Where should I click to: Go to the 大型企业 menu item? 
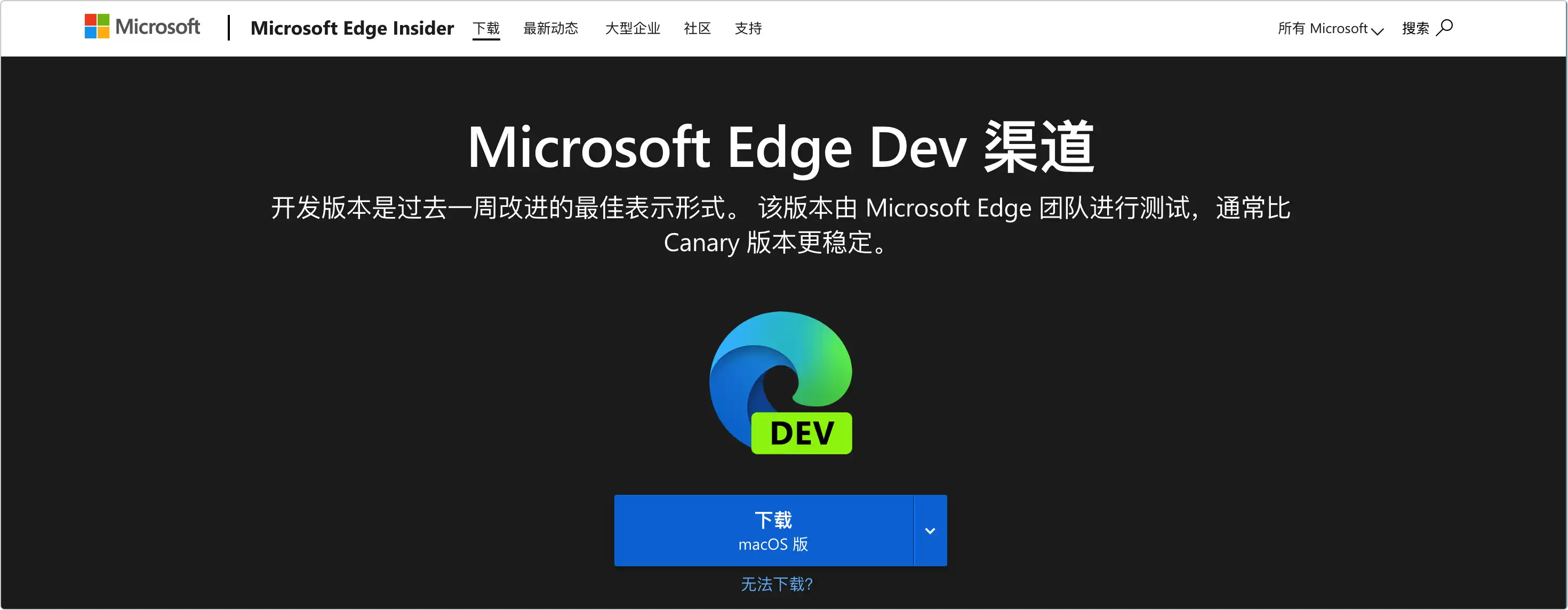632,28
